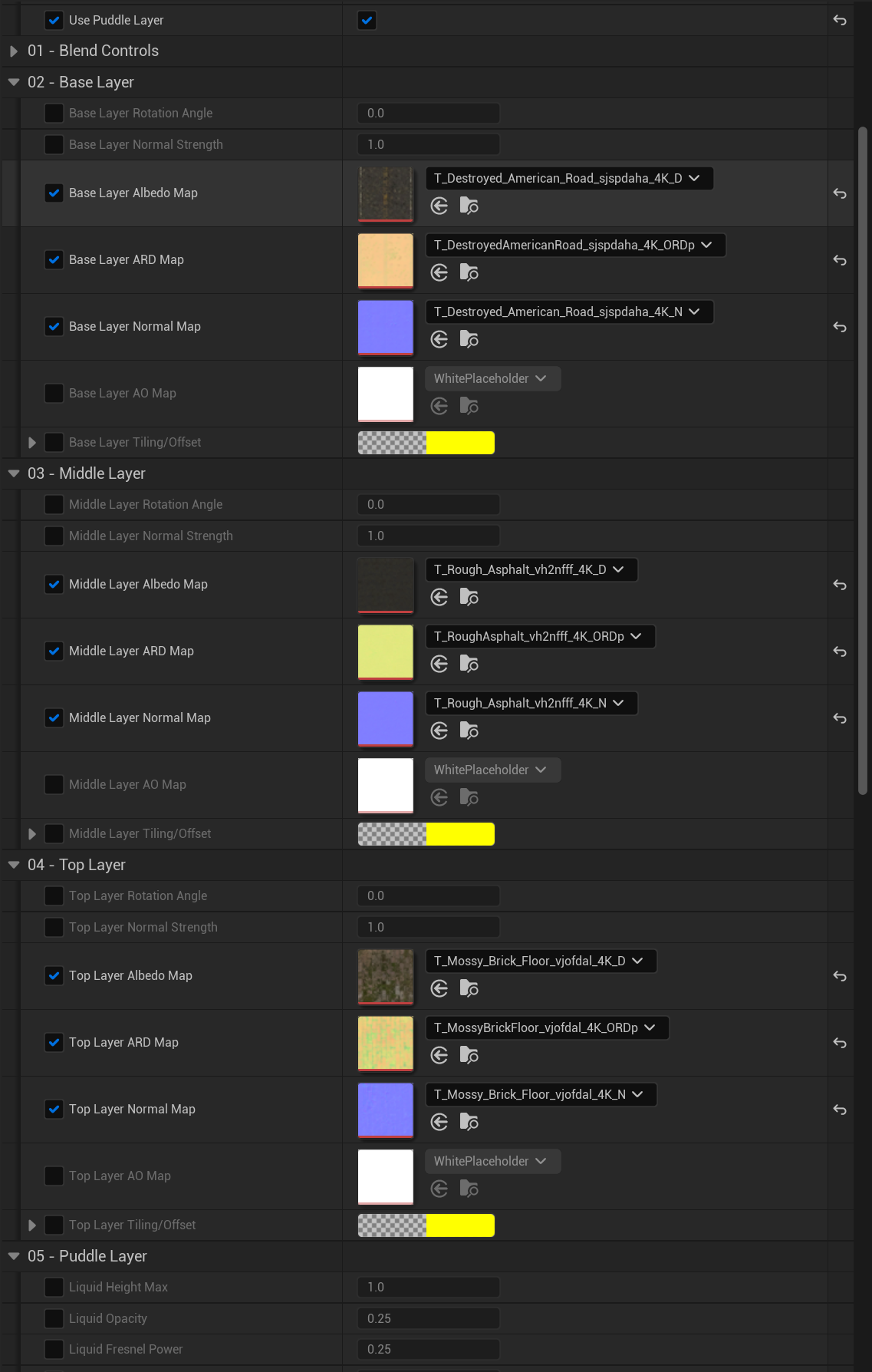Enable Middle Layer Rotation Angle override
The height and width of the screenshot is (1372, 872).
54,504
